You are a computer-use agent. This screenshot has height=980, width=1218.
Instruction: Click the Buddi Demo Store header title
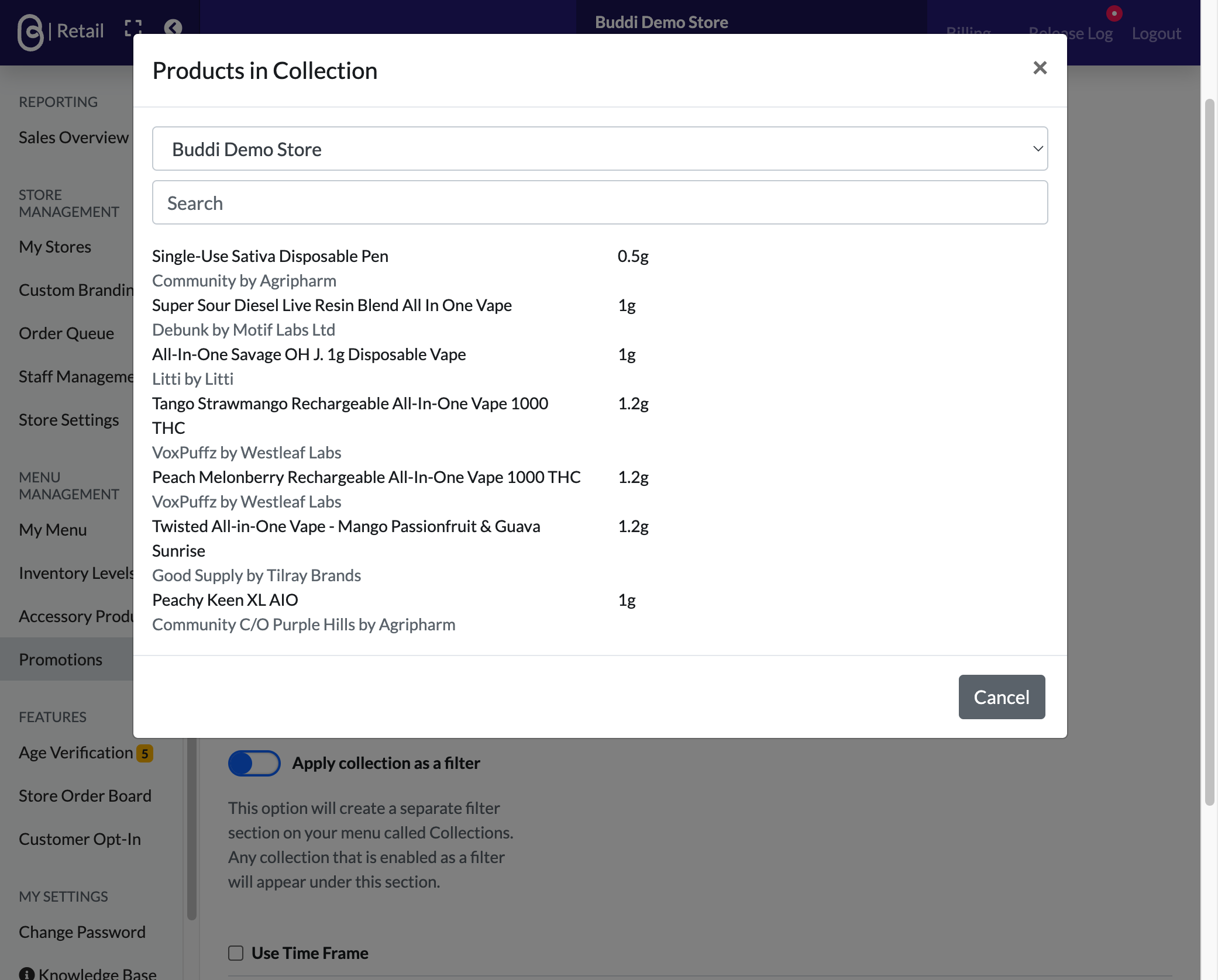(662, 22)
